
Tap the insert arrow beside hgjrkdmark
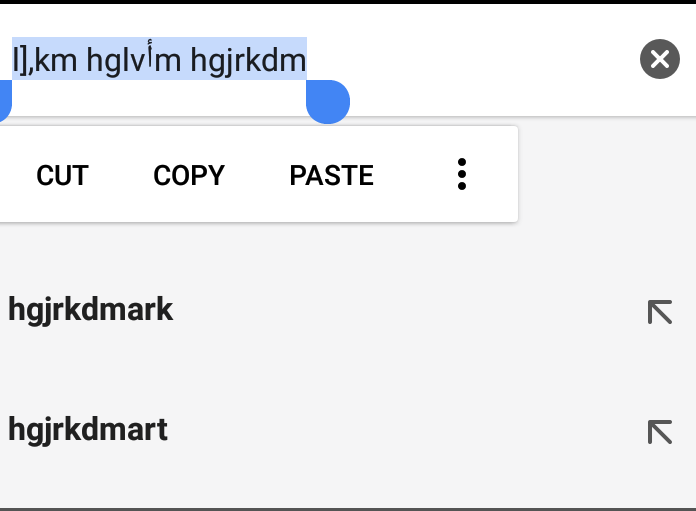(x=659, y=312)
